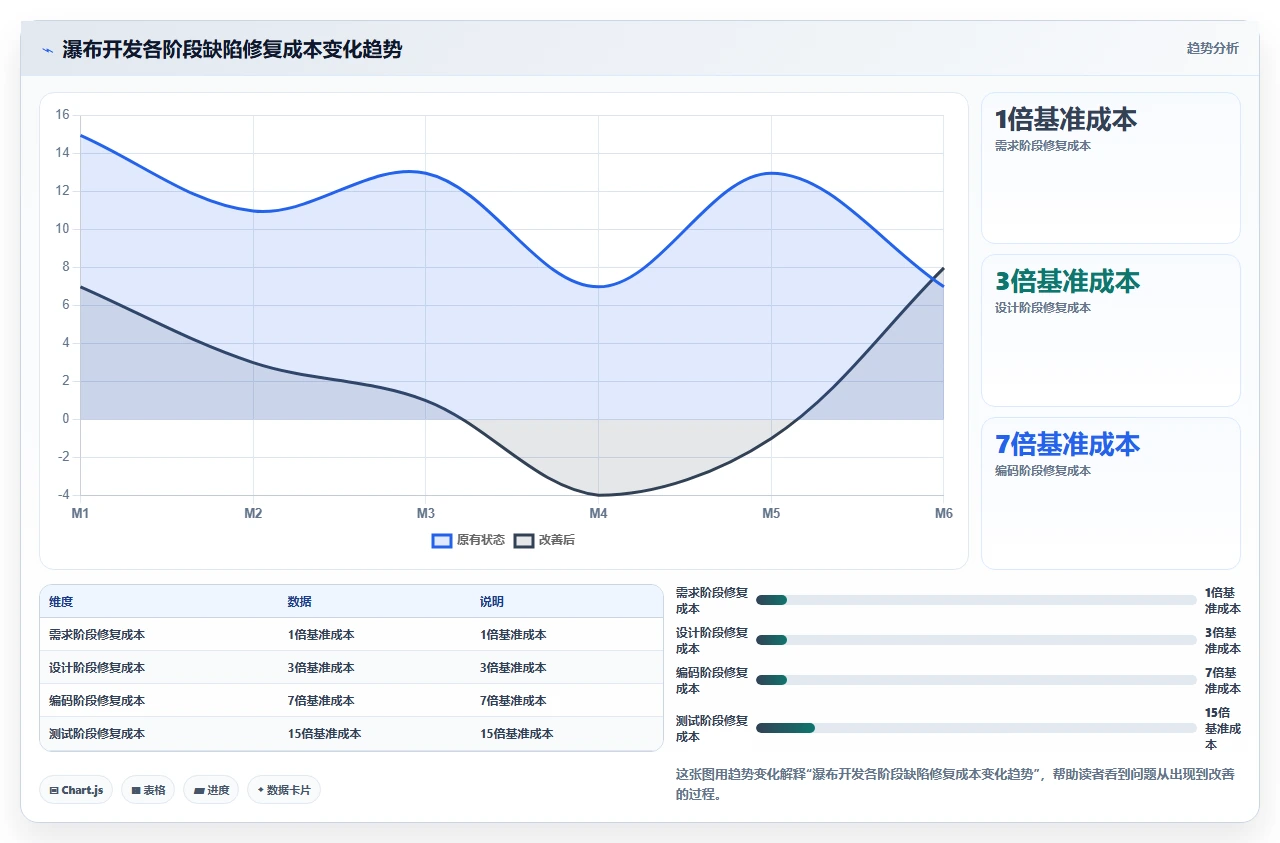Click the 改善后 legend label
Screen dimensions: 1280x843
coord(557,540)
